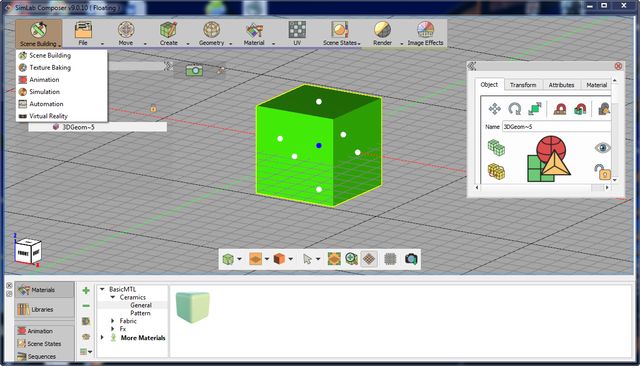
Task: Select the arrow pointer selection tool
Action: click(307, 259)
